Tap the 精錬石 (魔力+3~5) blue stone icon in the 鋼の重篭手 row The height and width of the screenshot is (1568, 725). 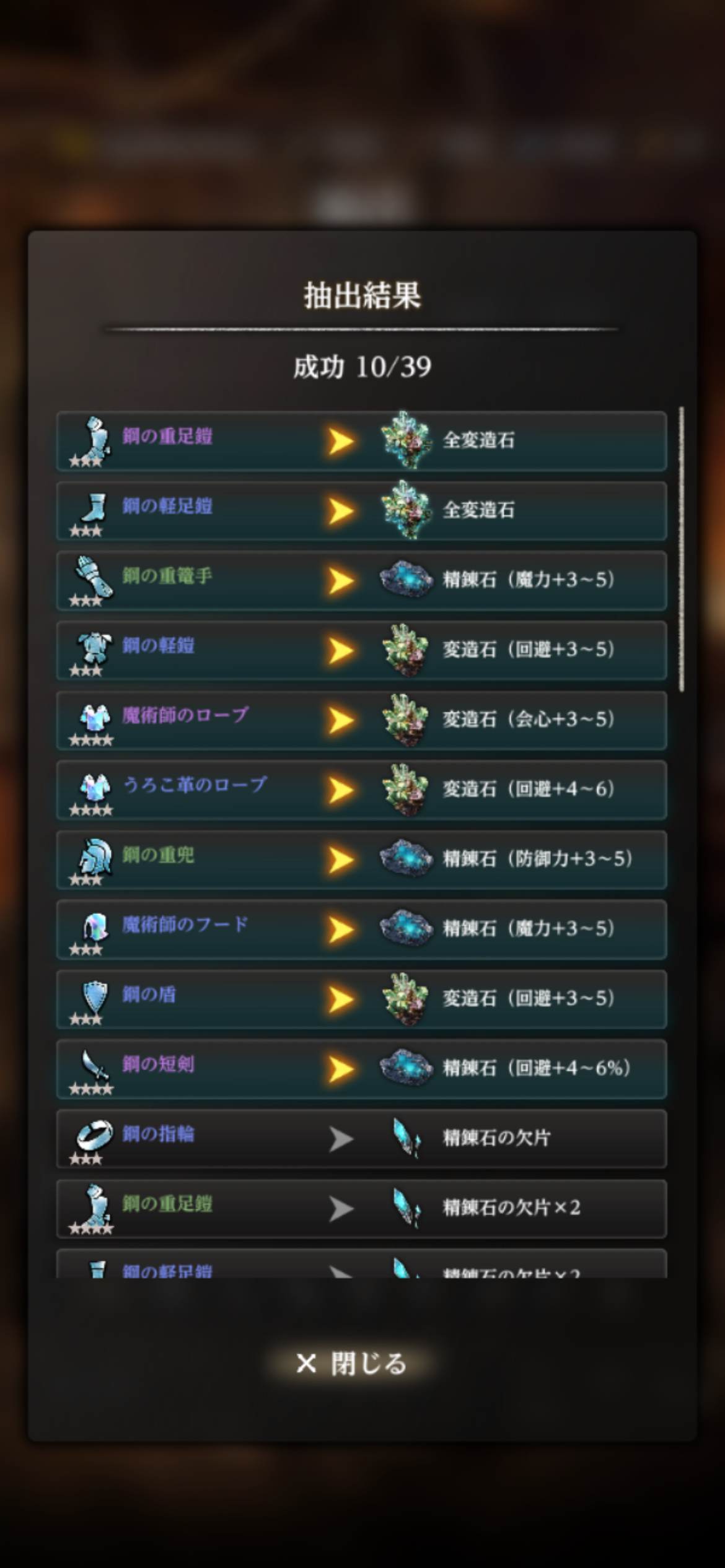[x=406, y=580]
